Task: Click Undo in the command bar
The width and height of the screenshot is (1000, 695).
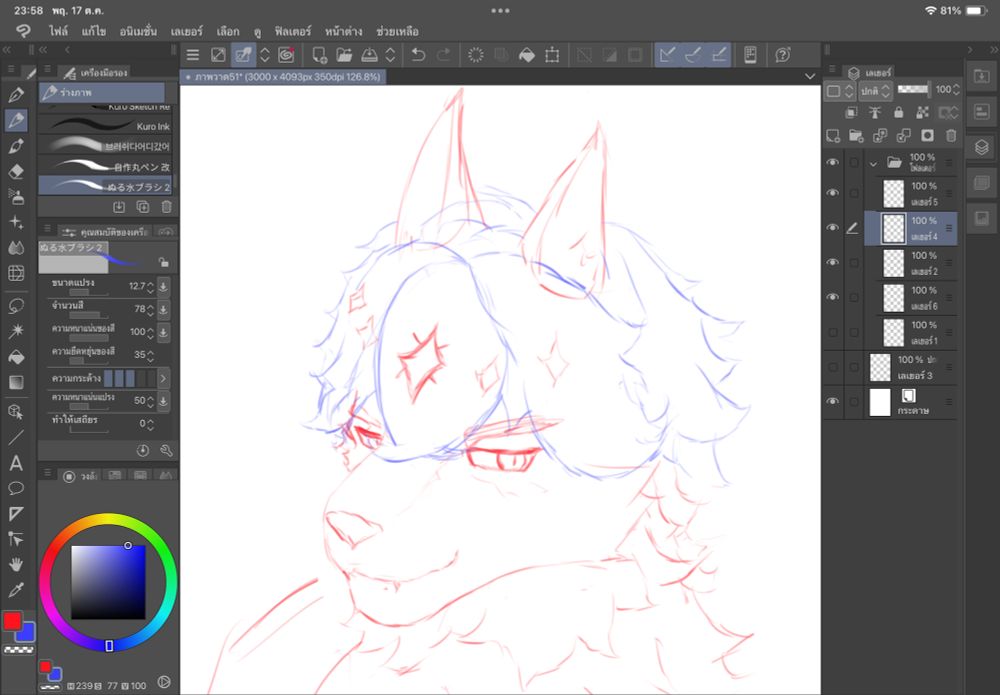Action: (x=418, y=55)
